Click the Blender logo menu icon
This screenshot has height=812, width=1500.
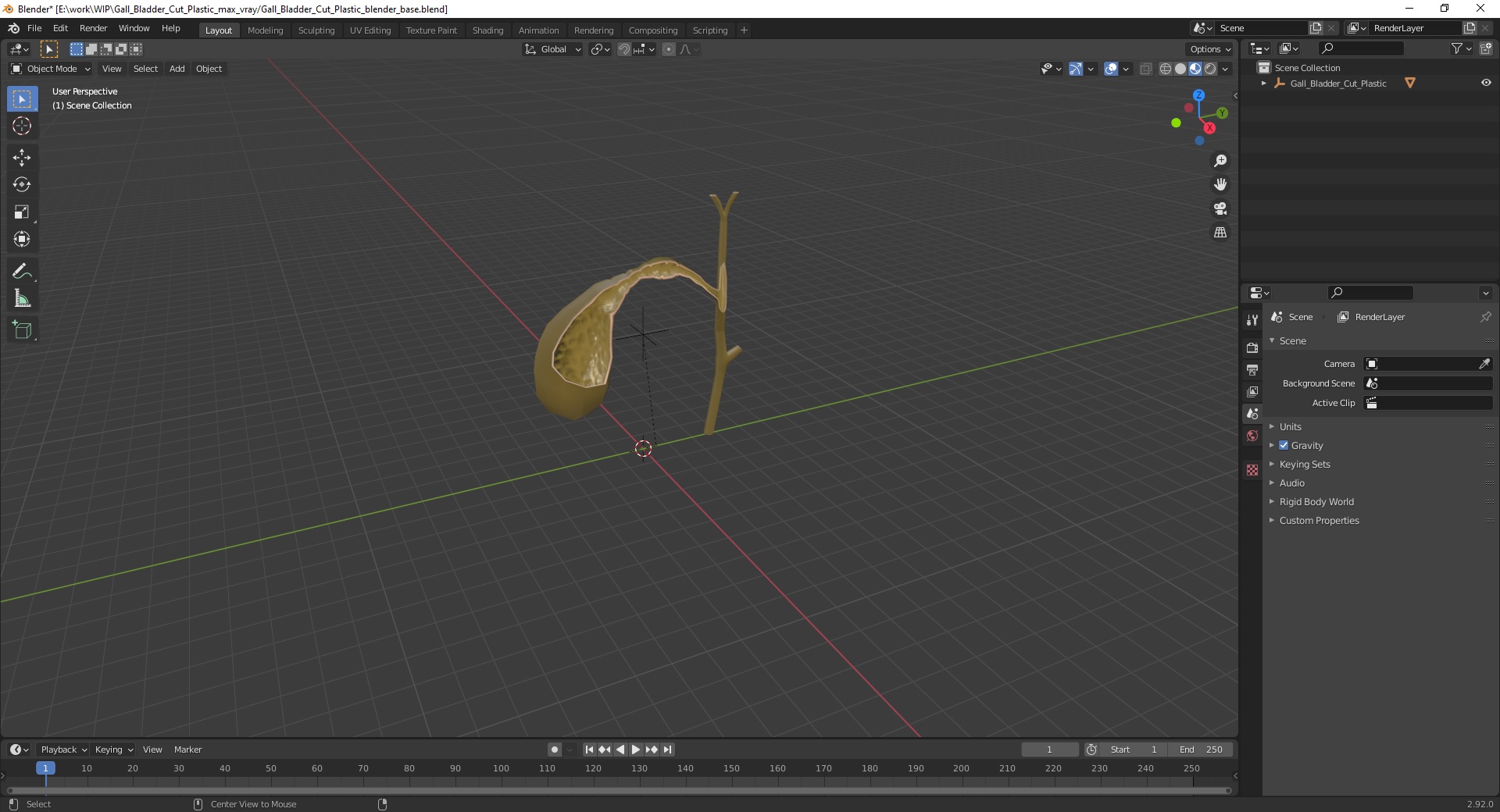click(x=13, y=28)
